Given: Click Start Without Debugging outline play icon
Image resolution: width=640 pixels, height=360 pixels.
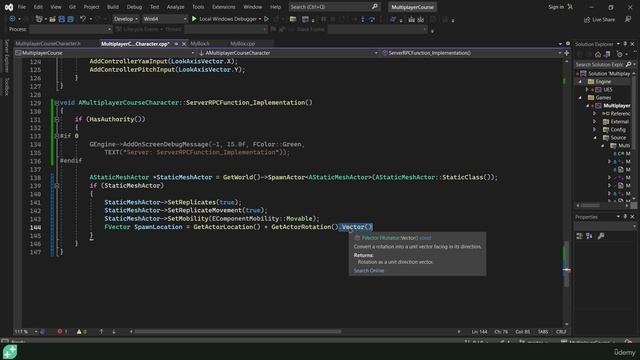Looking at the screenshot, I should pyautogui.click(x=267, y=19).
